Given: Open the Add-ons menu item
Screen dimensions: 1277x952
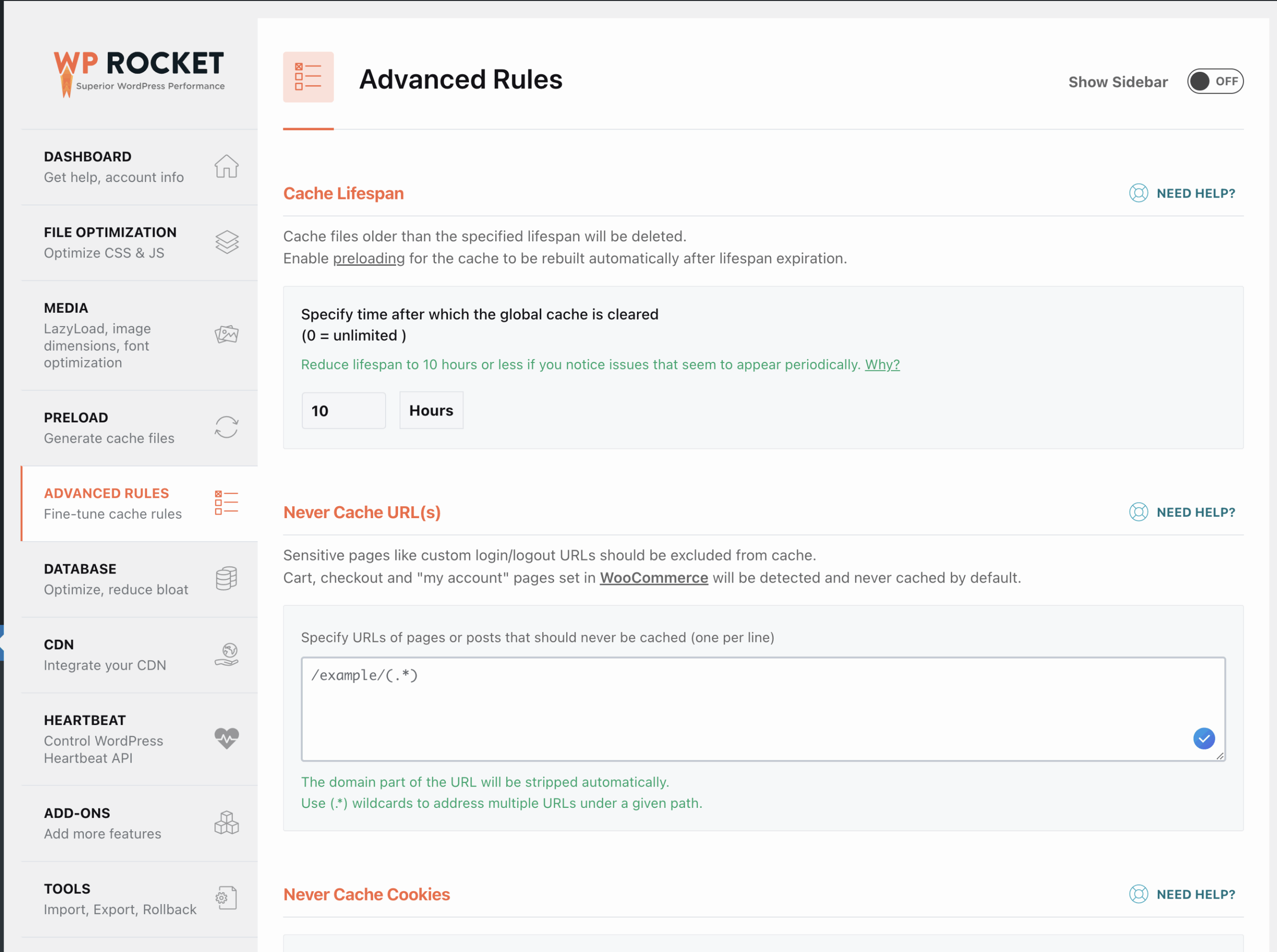Looking at the screenshot, I should click(x=140, y=823).
